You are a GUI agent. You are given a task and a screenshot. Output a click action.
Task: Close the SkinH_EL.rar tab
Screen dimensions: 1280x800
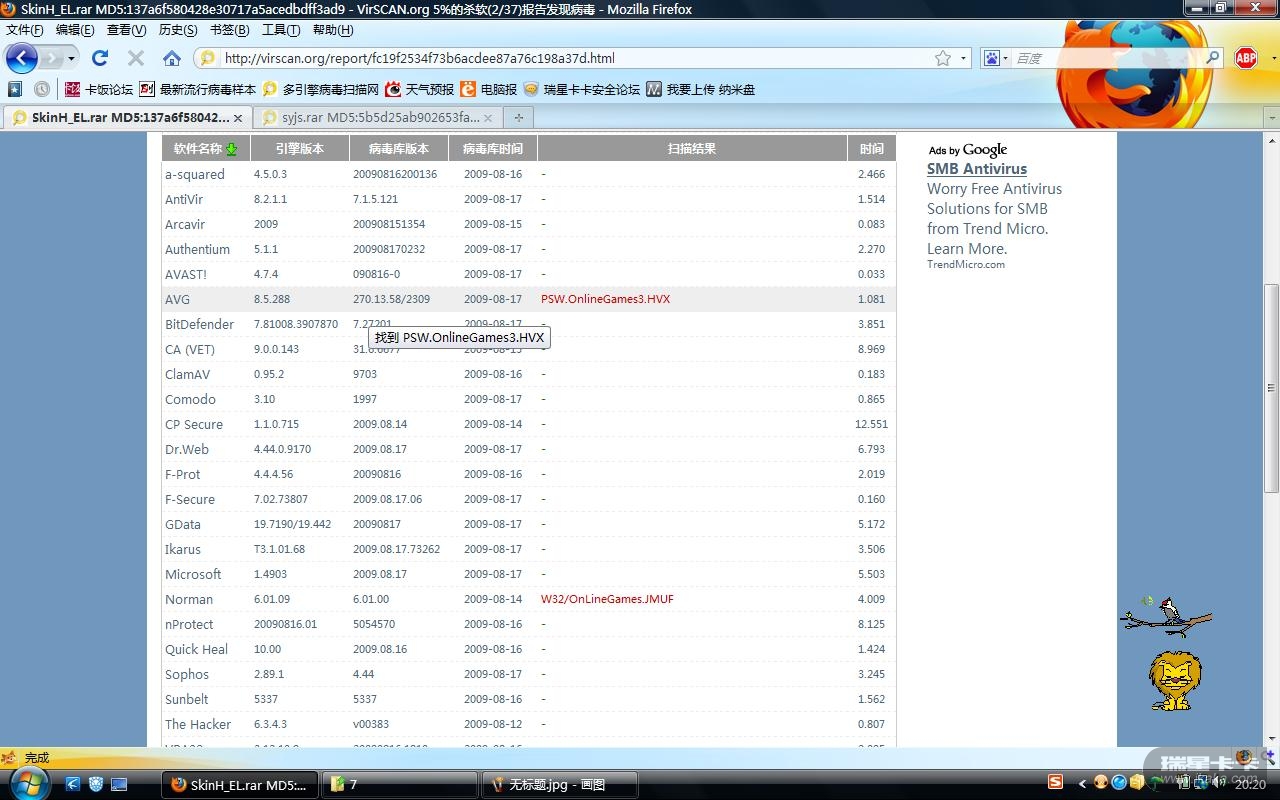[241, 117]
